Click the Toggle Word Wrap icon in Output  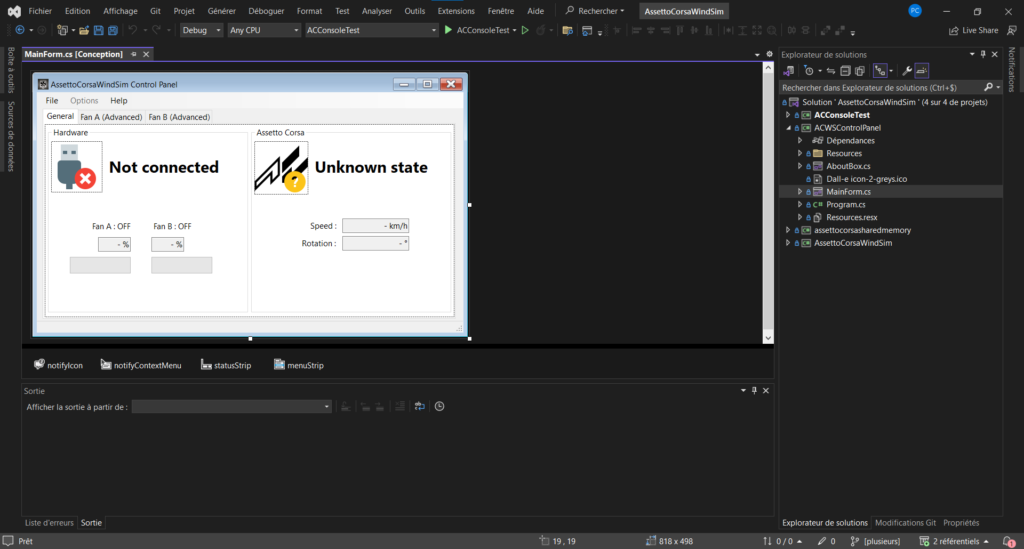[419, 406]
